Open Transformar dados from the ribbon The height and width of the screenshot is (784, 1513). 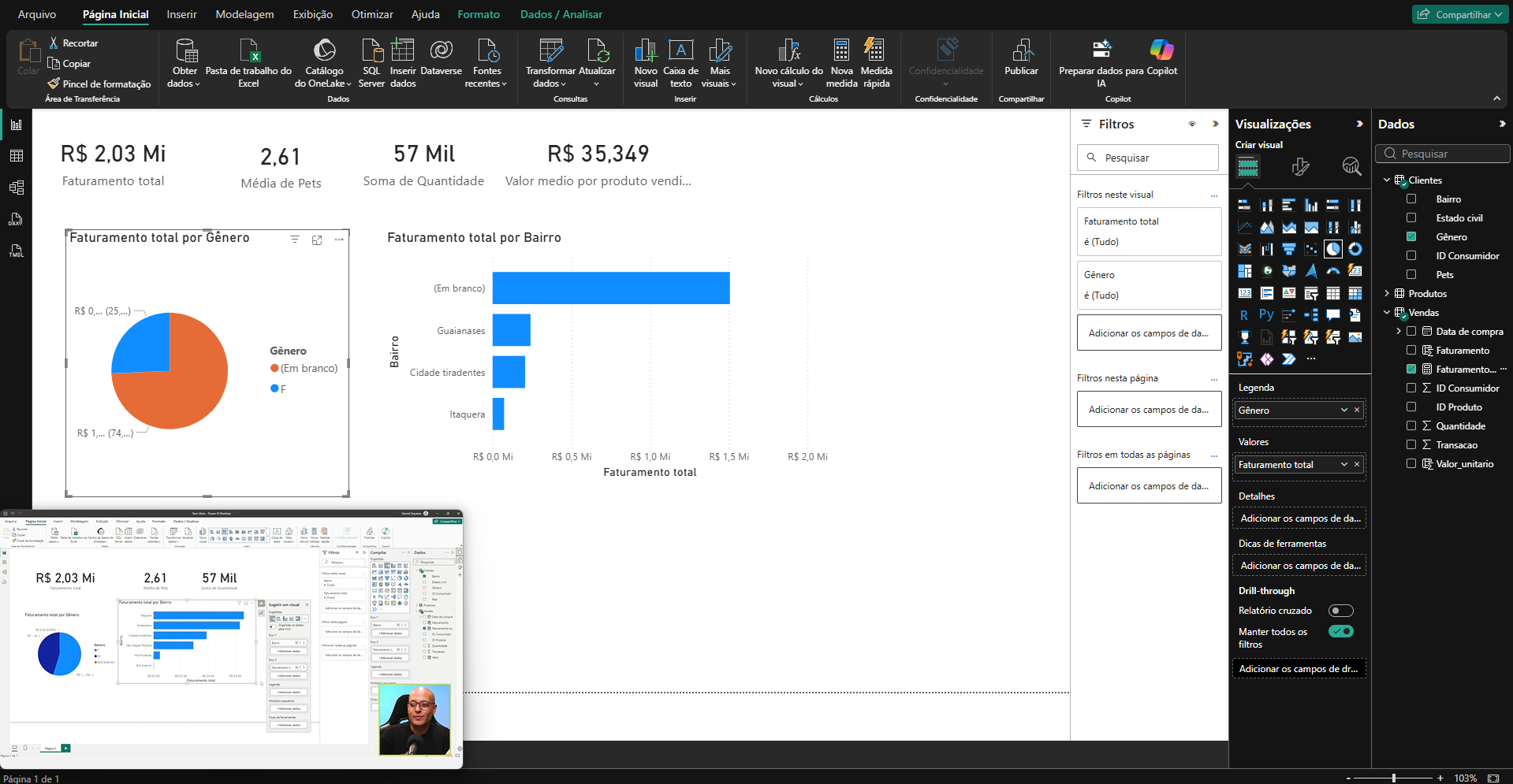pos(550,52)
